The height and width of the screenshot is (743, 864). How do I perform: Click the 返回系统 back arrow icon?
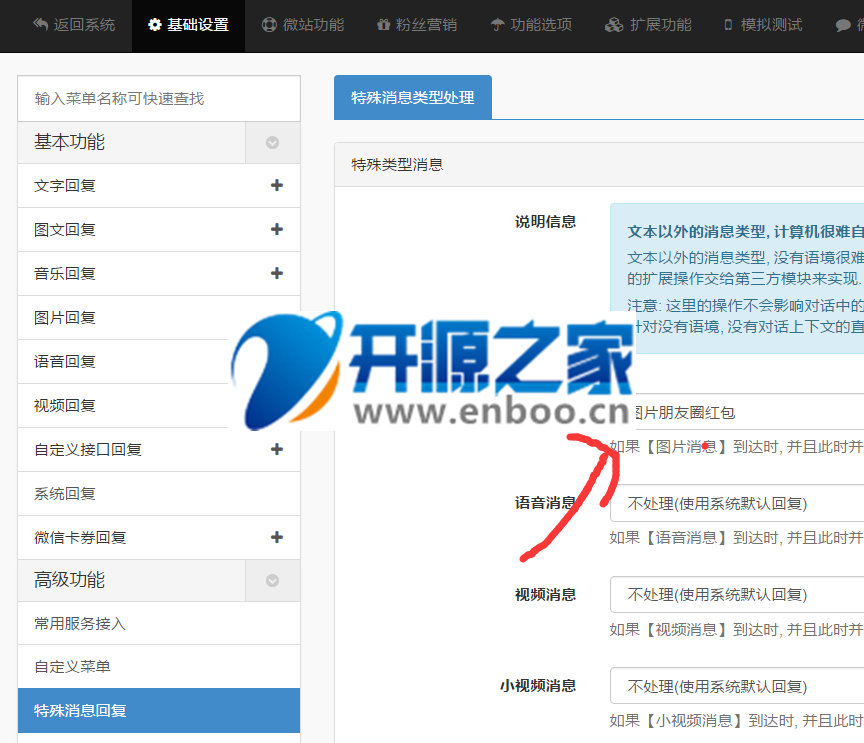click(x=40, y=25)
